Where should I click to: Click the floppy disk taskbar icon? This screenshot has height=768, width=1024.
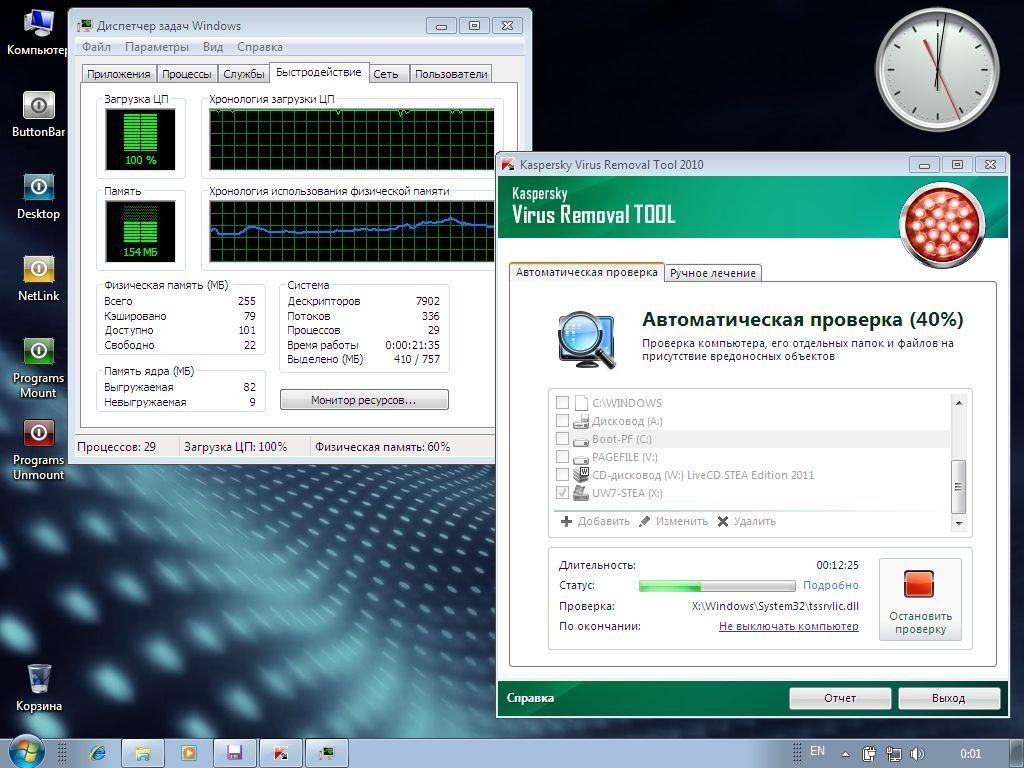point(234,753)
